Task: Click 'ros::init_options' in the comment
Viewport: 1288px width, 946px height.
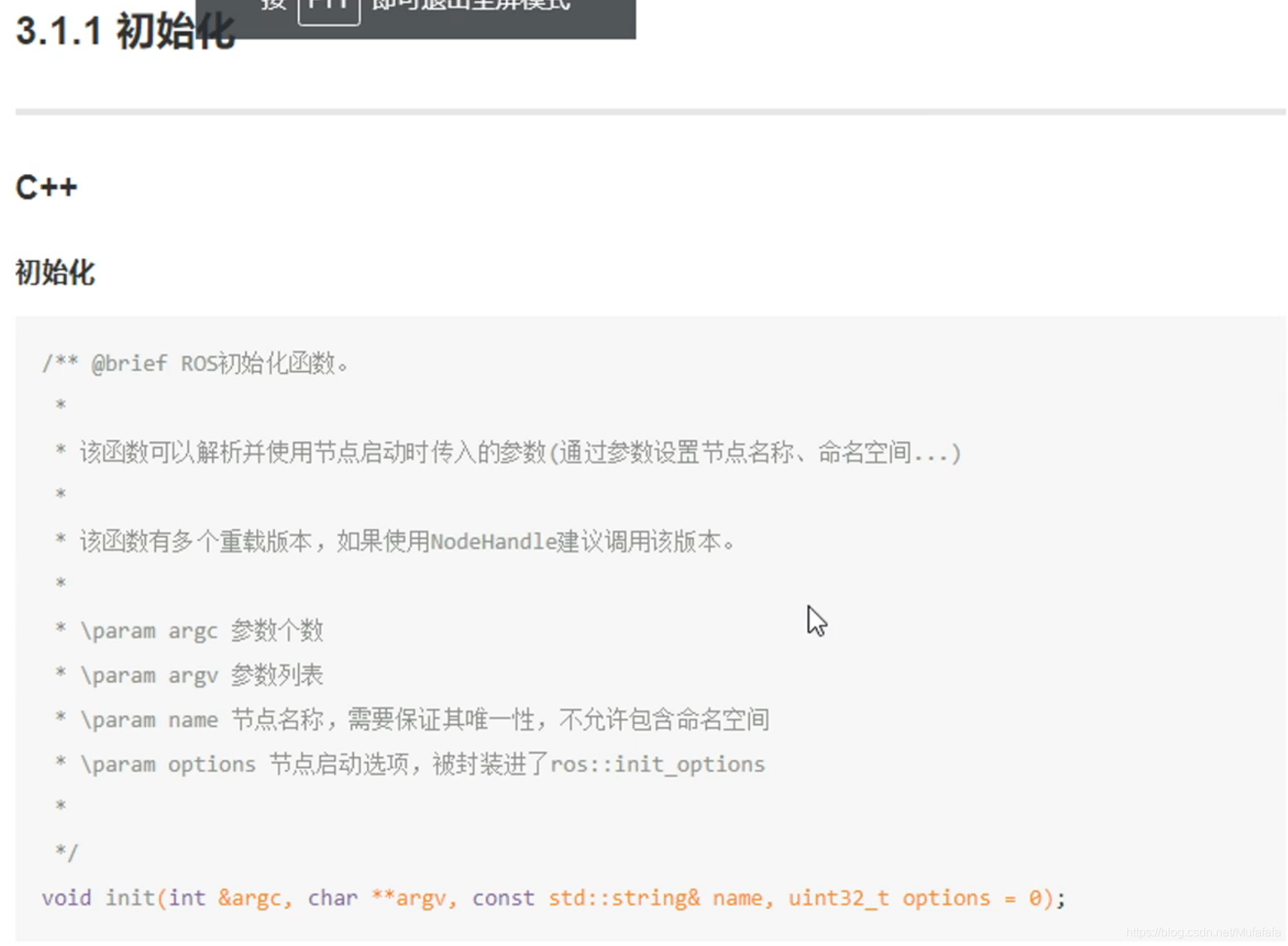Action: 657,764
